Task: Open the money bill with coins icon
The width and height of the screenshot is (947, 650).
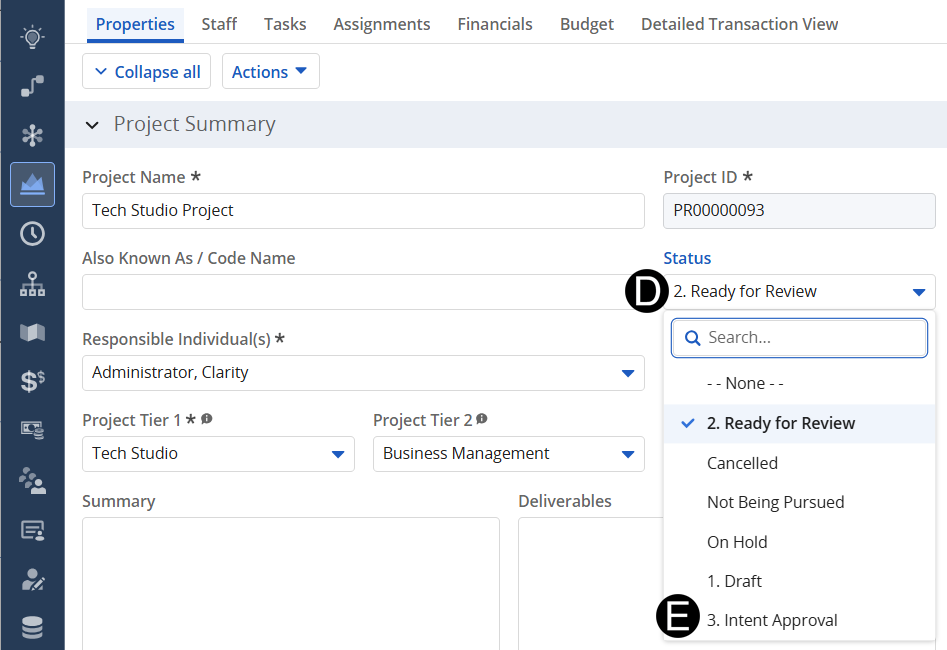Action: [x=32, y=430]
